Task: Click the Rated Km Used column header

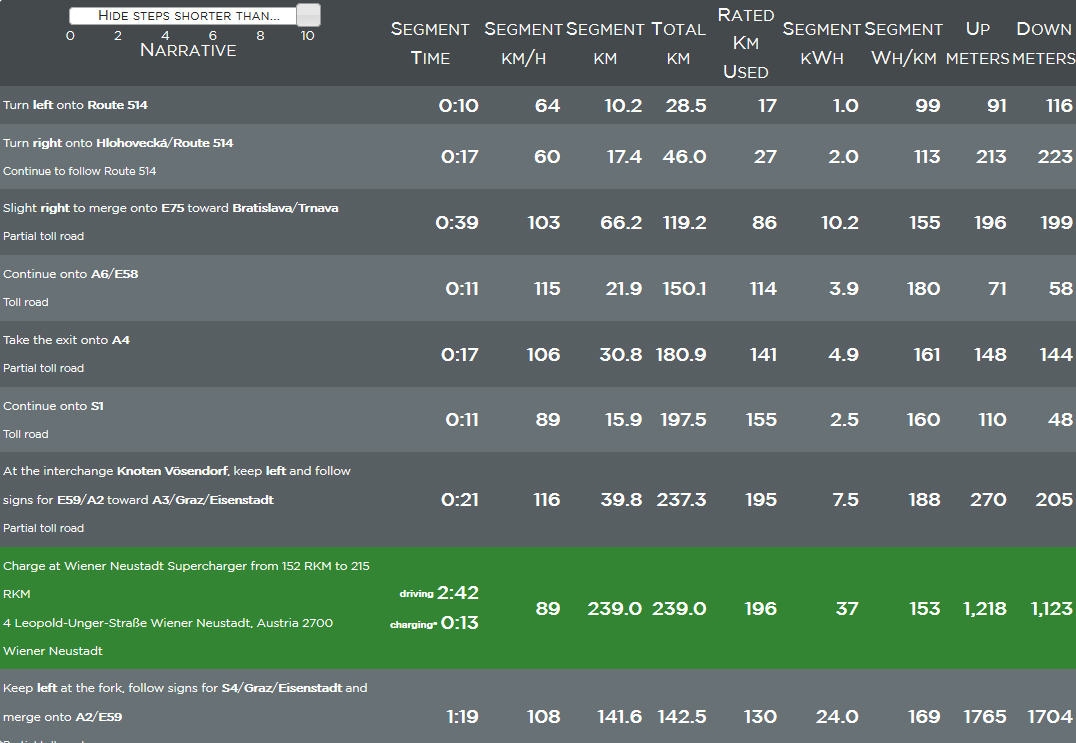Action: click(745, 44)
